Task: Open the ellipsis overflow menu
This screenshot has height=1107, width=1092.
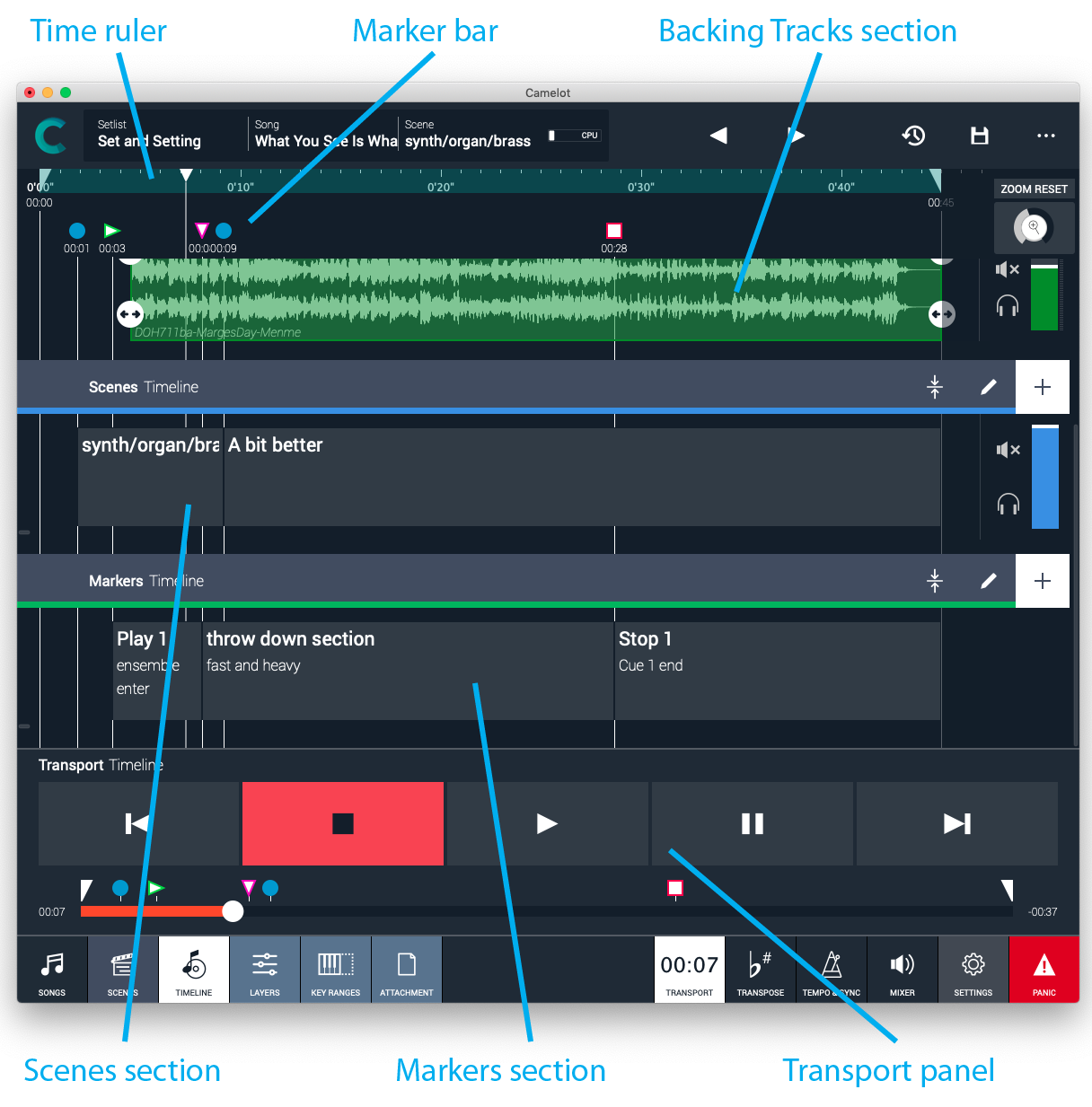Action: [x=1045, y=136]
